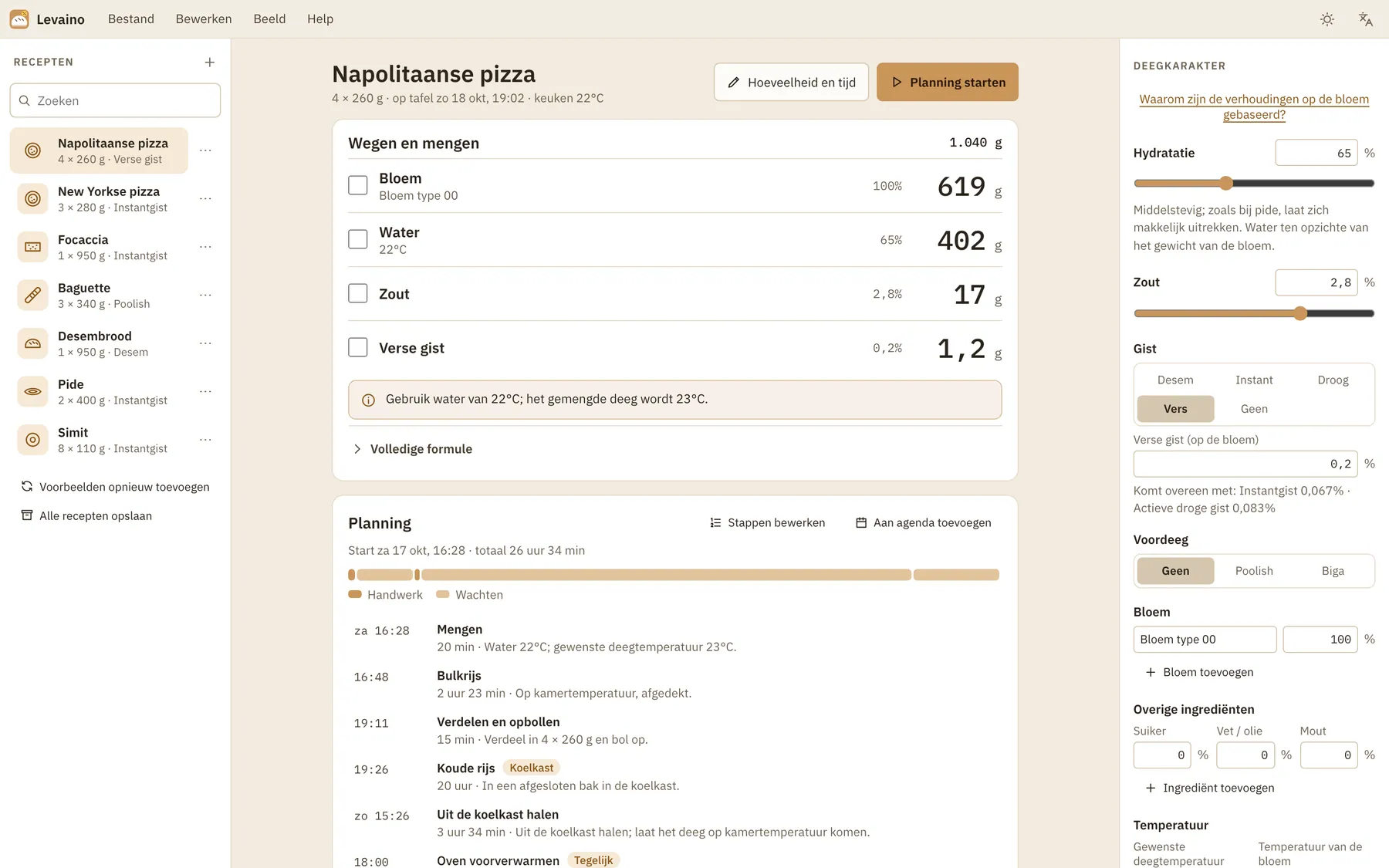Viewport: 1389px width, 868px height.
Task: Open the Bewerken menu
Action: coord(204,19)
